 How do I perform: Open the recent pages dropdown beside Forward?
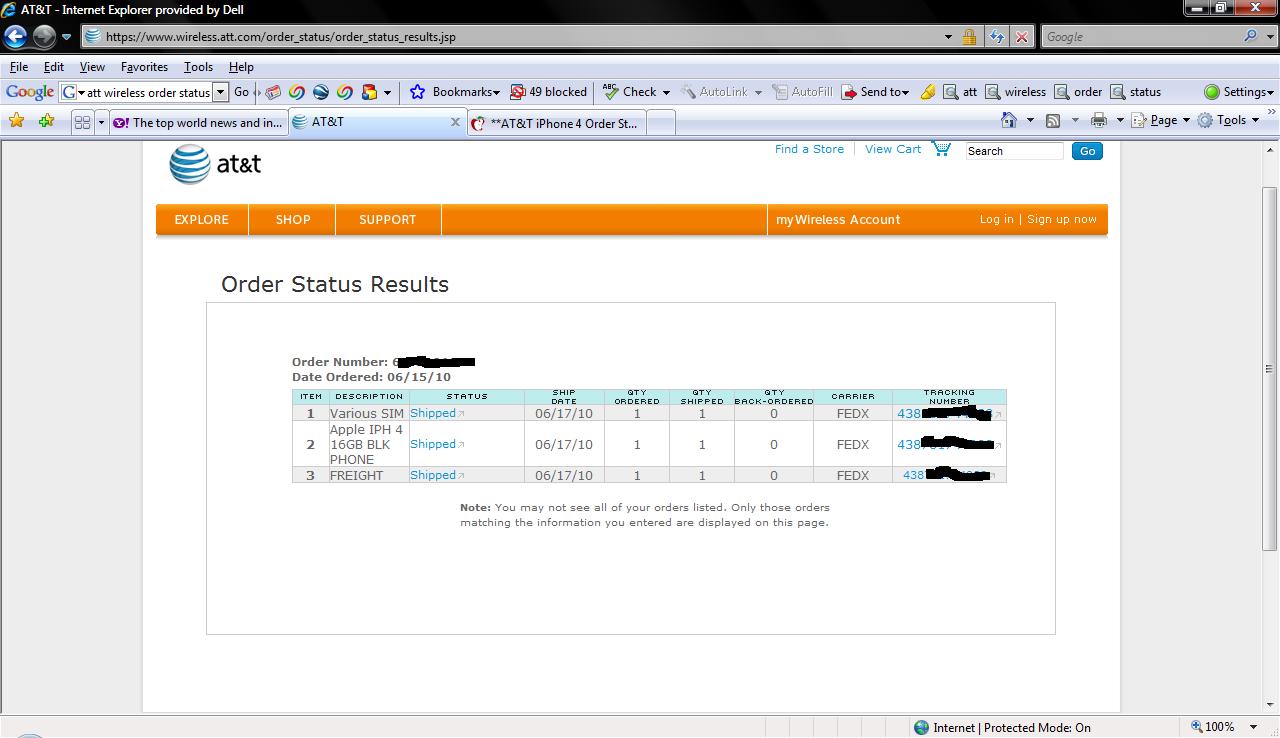click(x=67, y=37)
